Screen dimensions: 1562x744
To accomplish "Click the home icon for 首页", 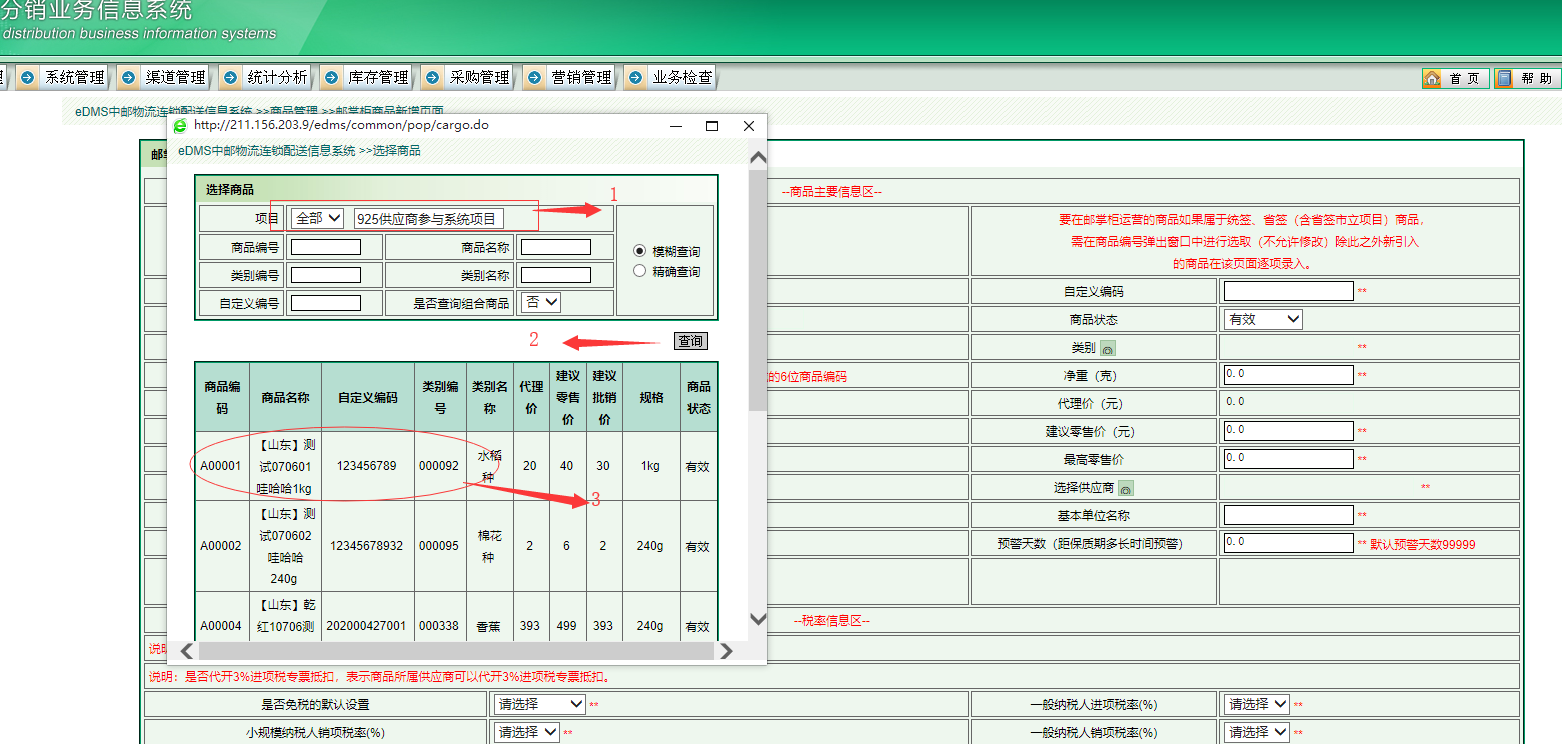I will pyautogui.click(x=1433, y=78).
